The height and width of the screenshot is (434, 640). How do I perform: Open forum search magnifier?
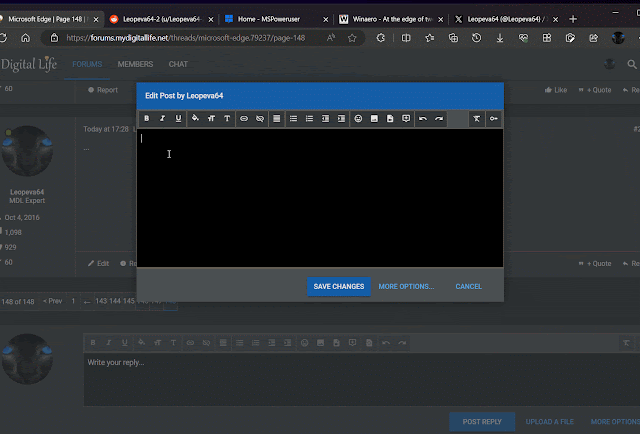[631, 64]
